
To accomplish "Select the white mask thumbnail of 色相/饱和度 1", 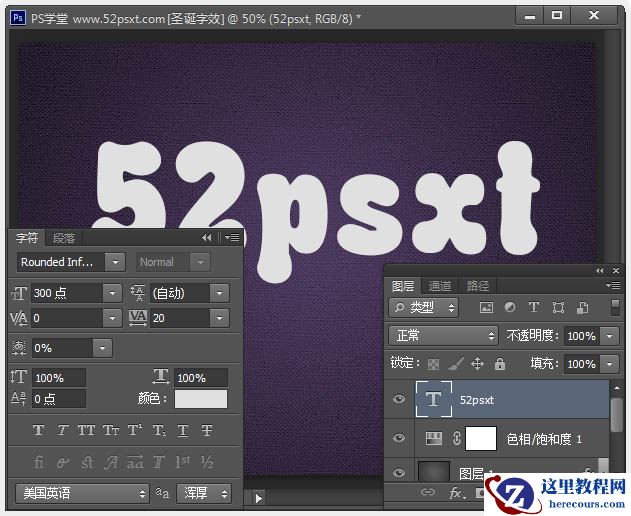I will pyautogui.click(x=480, y=438).
